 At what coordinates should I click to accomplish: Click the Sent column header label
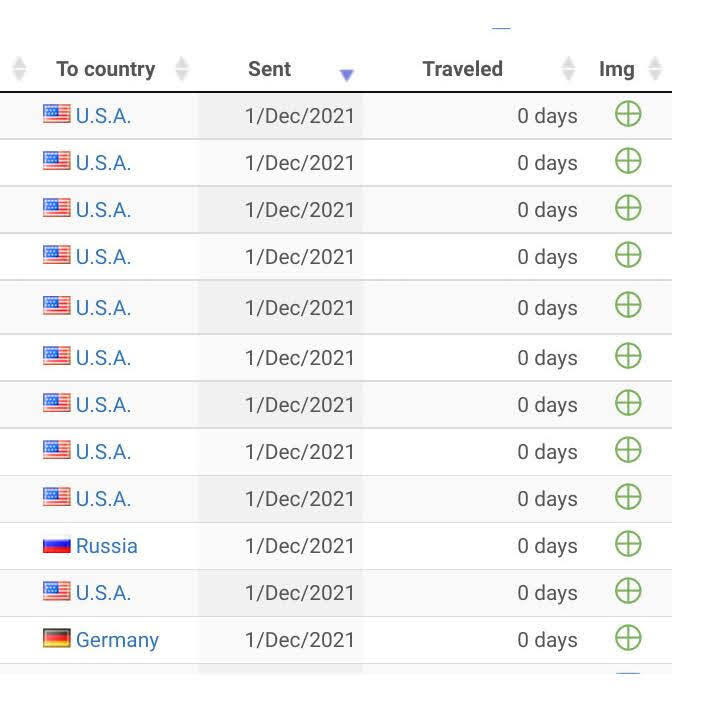(269, 69)
